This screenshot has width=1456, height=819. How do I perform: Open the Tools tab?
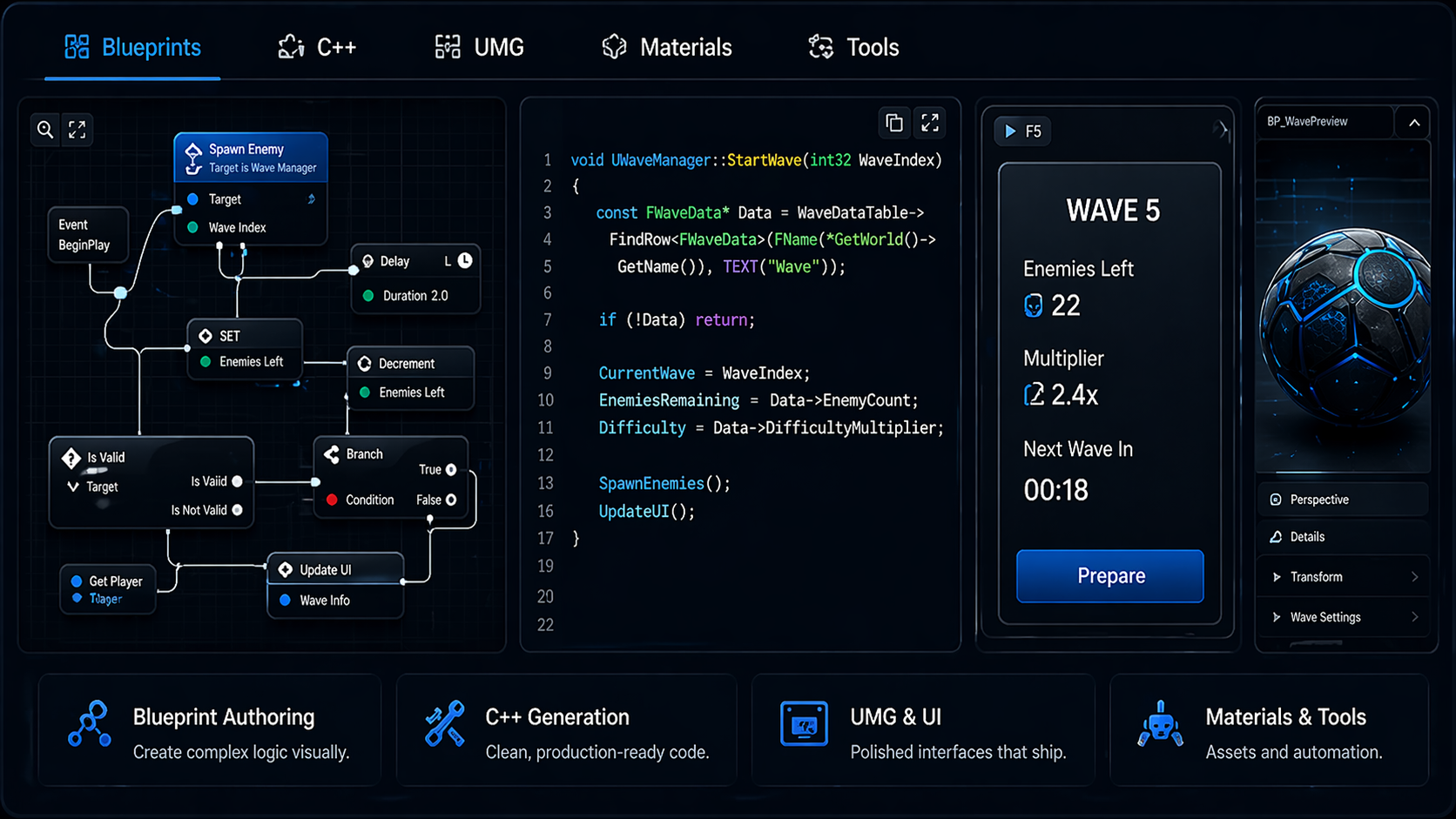pos(853,47)
